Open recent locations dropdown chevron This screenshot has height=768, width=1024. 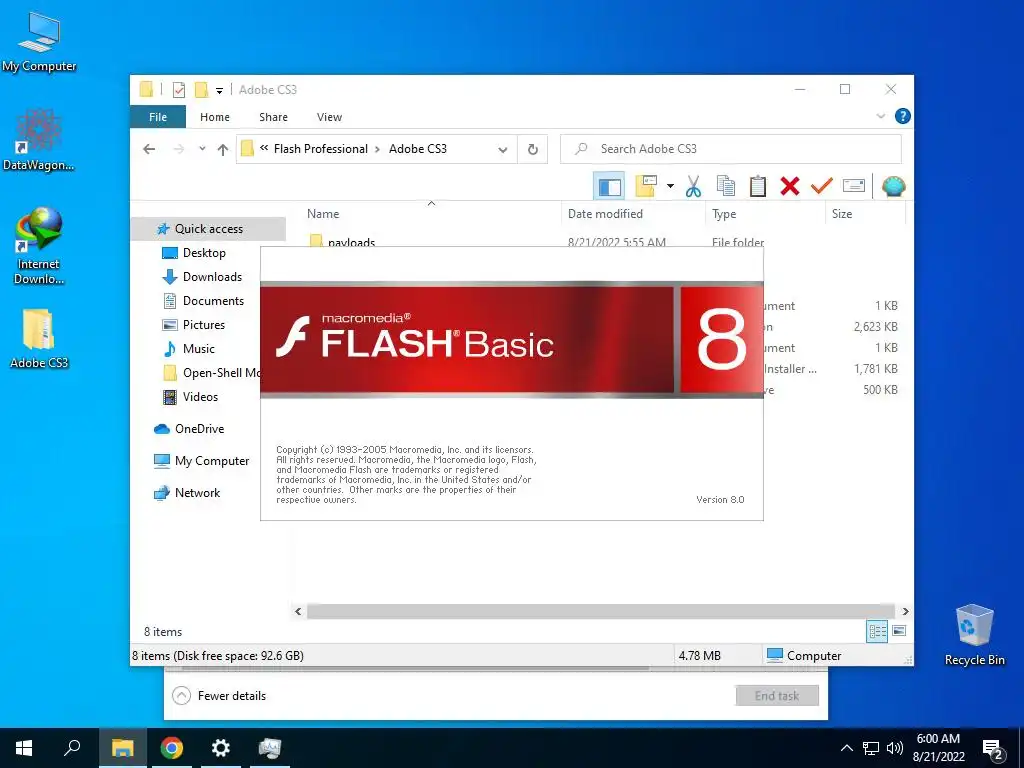202,149
